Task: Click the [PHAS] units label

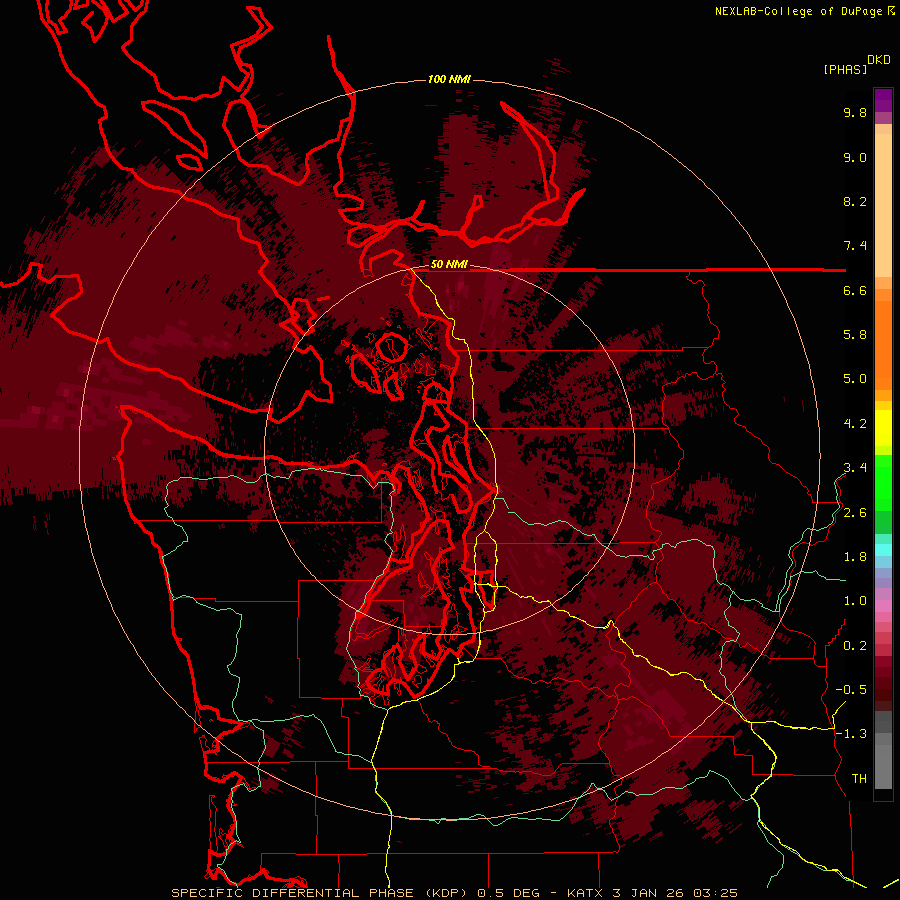Action: pyautogui.click(x=845, y=69)
